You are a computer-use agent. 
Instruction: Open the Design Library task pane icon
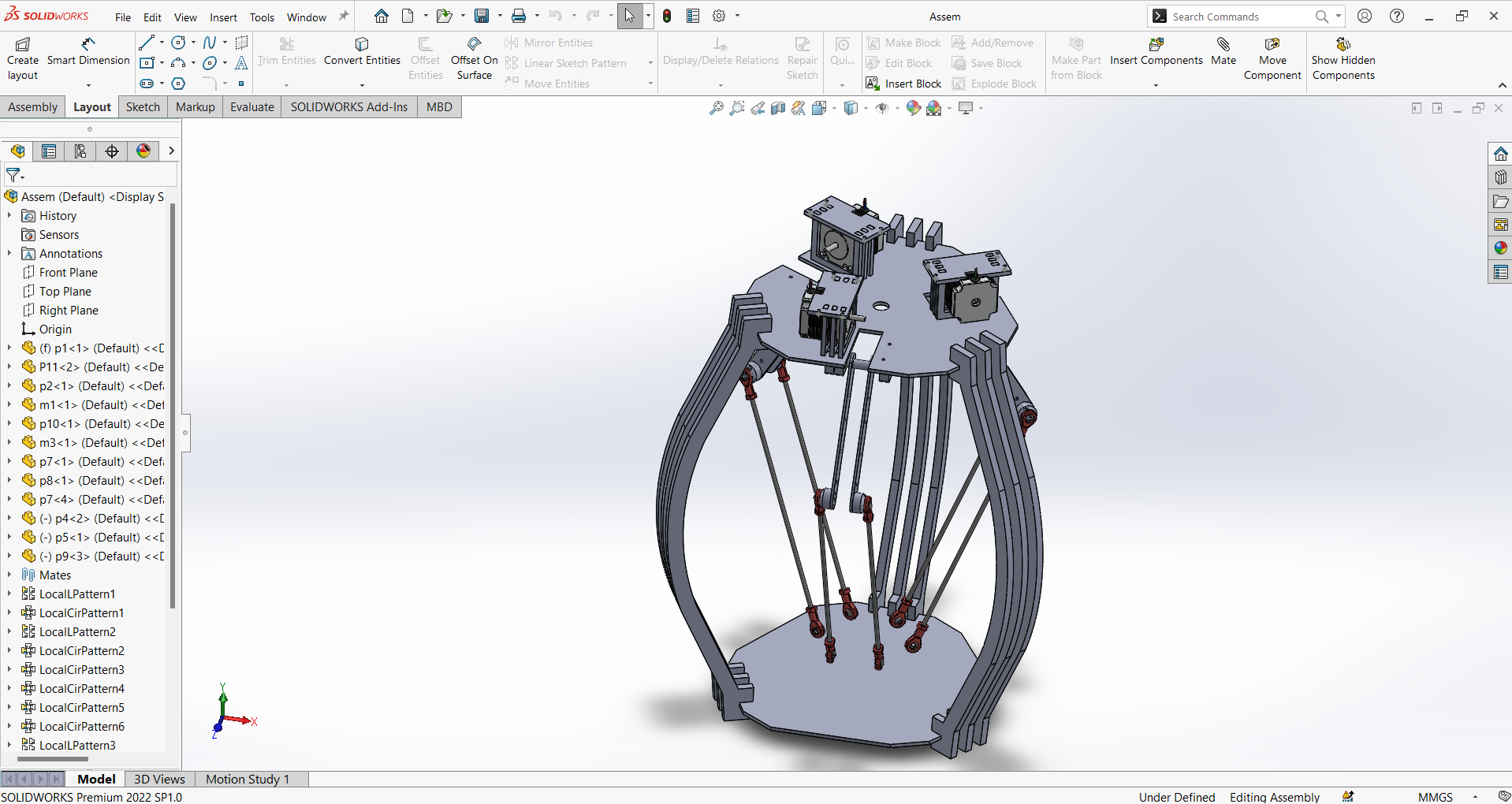[1500, 177]
